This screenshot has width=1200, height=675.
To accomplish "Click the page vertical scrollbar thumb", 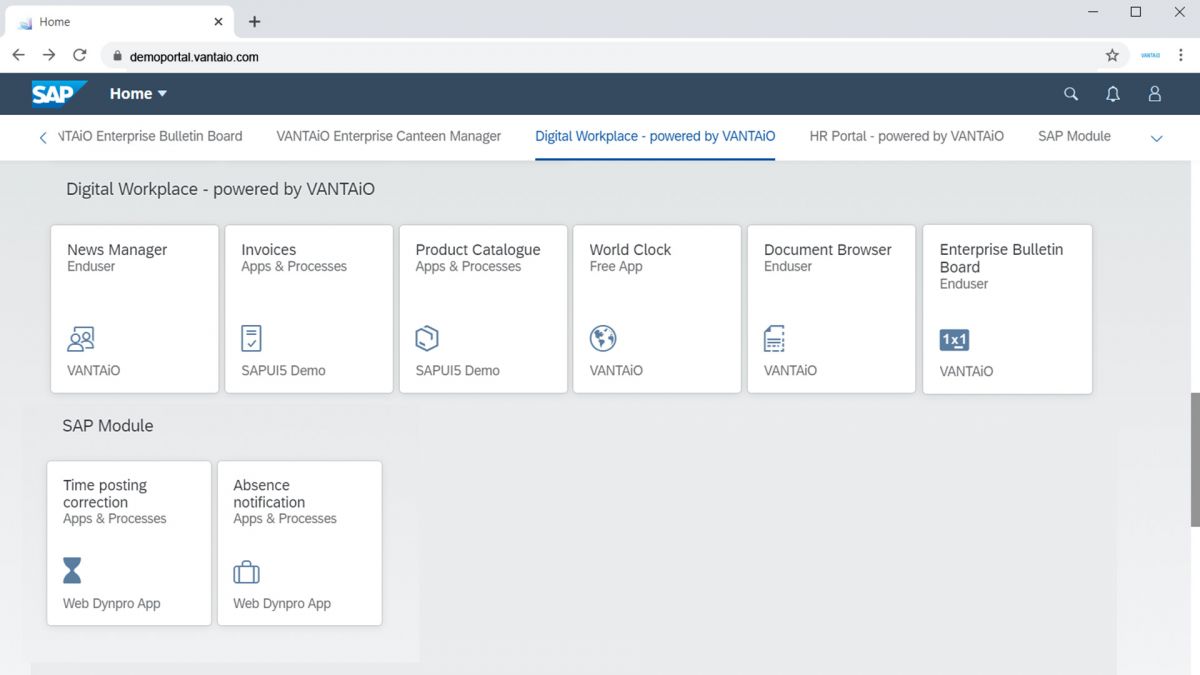I will click(x=1194, y=459).
